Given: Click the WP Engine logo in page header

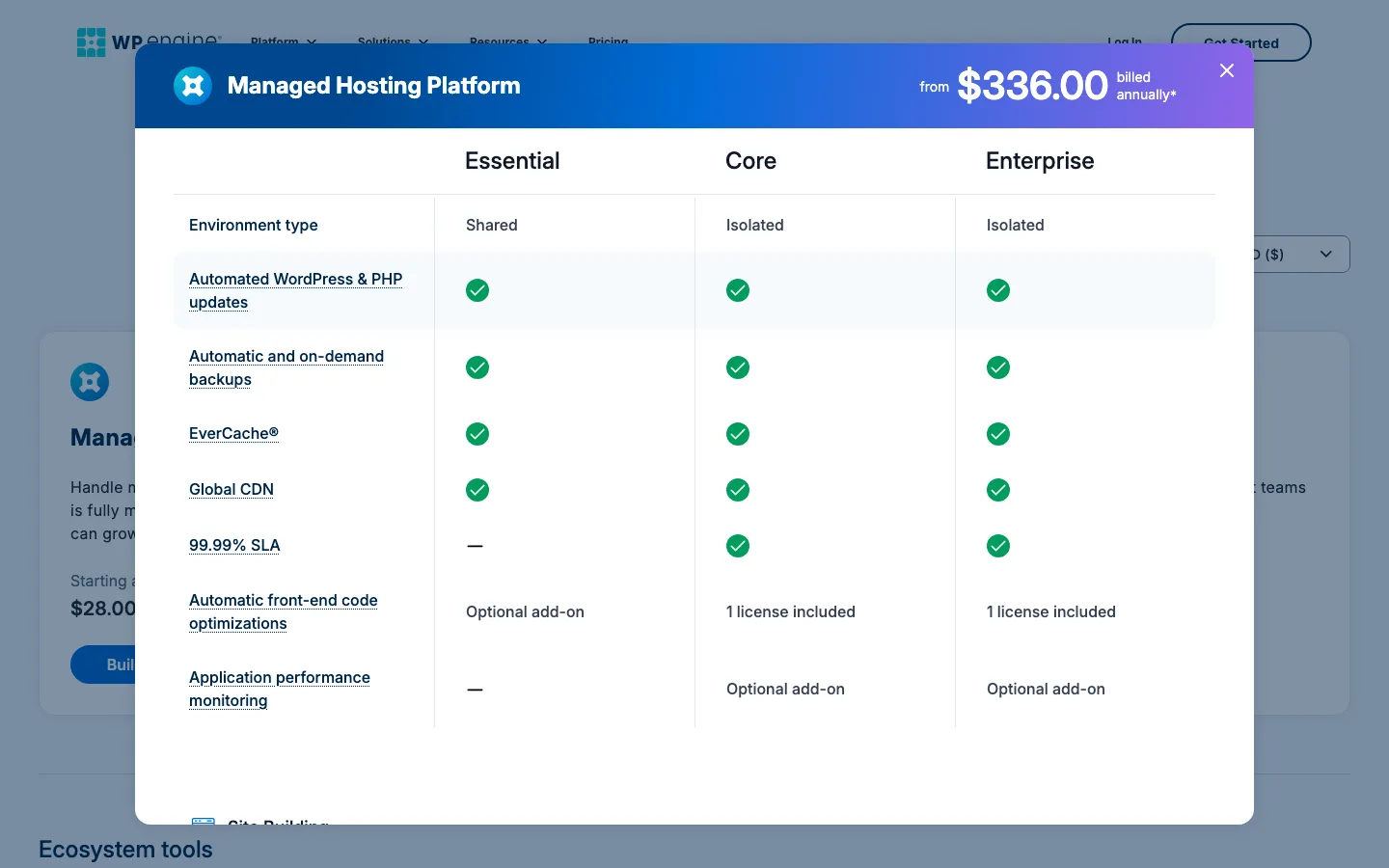Looking at the screenshot, I should 150,41.
